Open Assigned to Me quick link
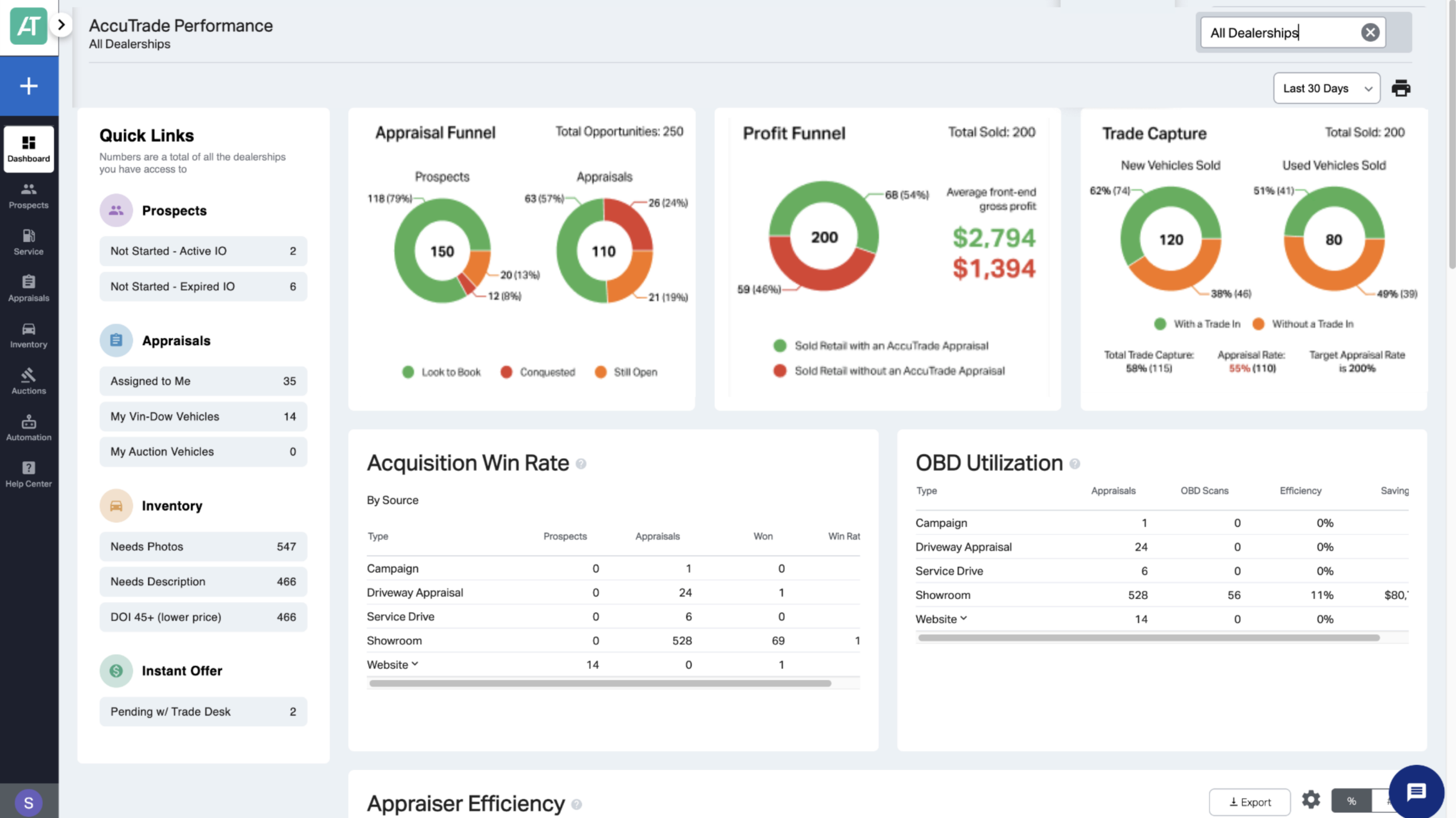Image resolution: width=1456 pixels, height=818 pixels. click(x=203, y=381)
